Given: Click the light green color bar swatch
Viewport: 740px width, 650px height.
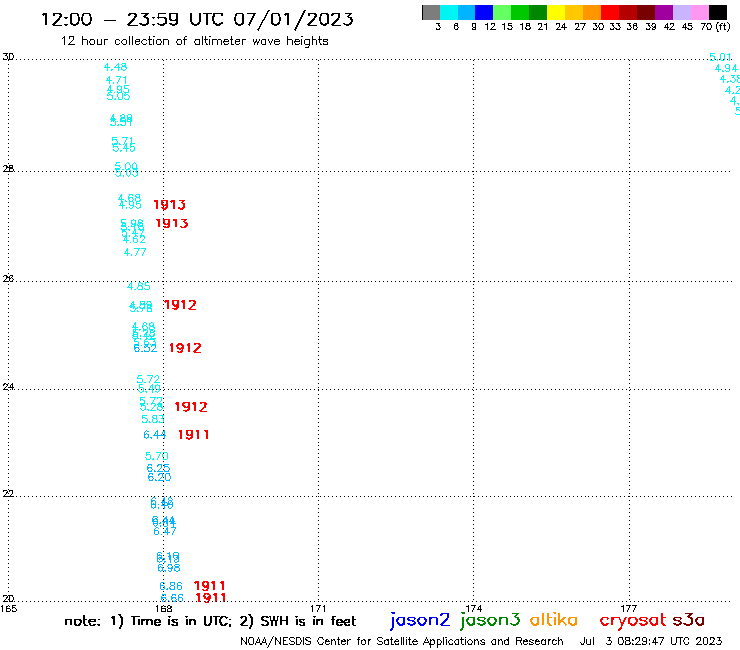Looking at the screenshot, I should tap(502, 12).
